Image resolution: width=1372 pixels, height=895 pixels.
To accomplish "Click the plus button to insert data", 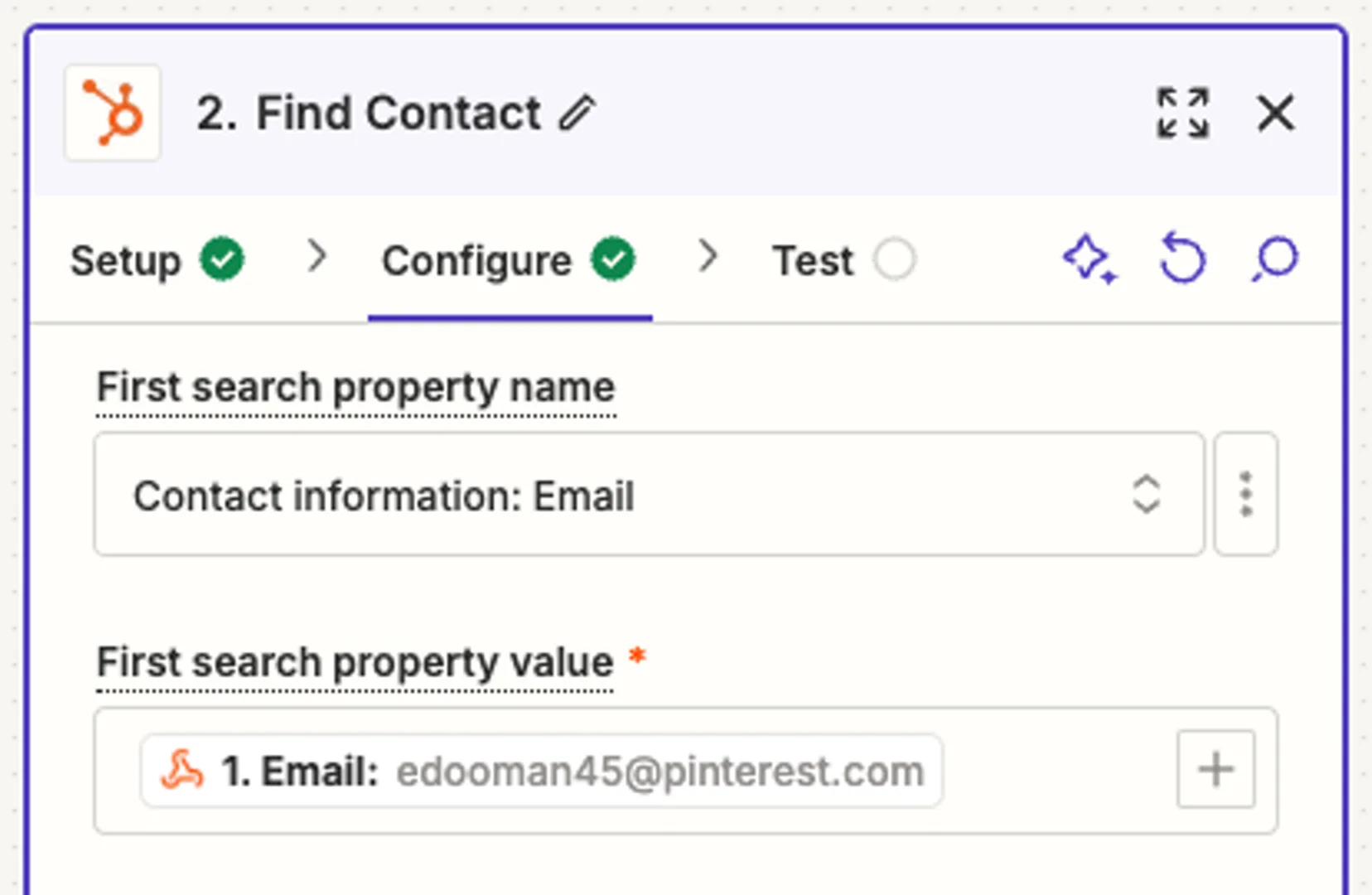I will [1215, 769].
